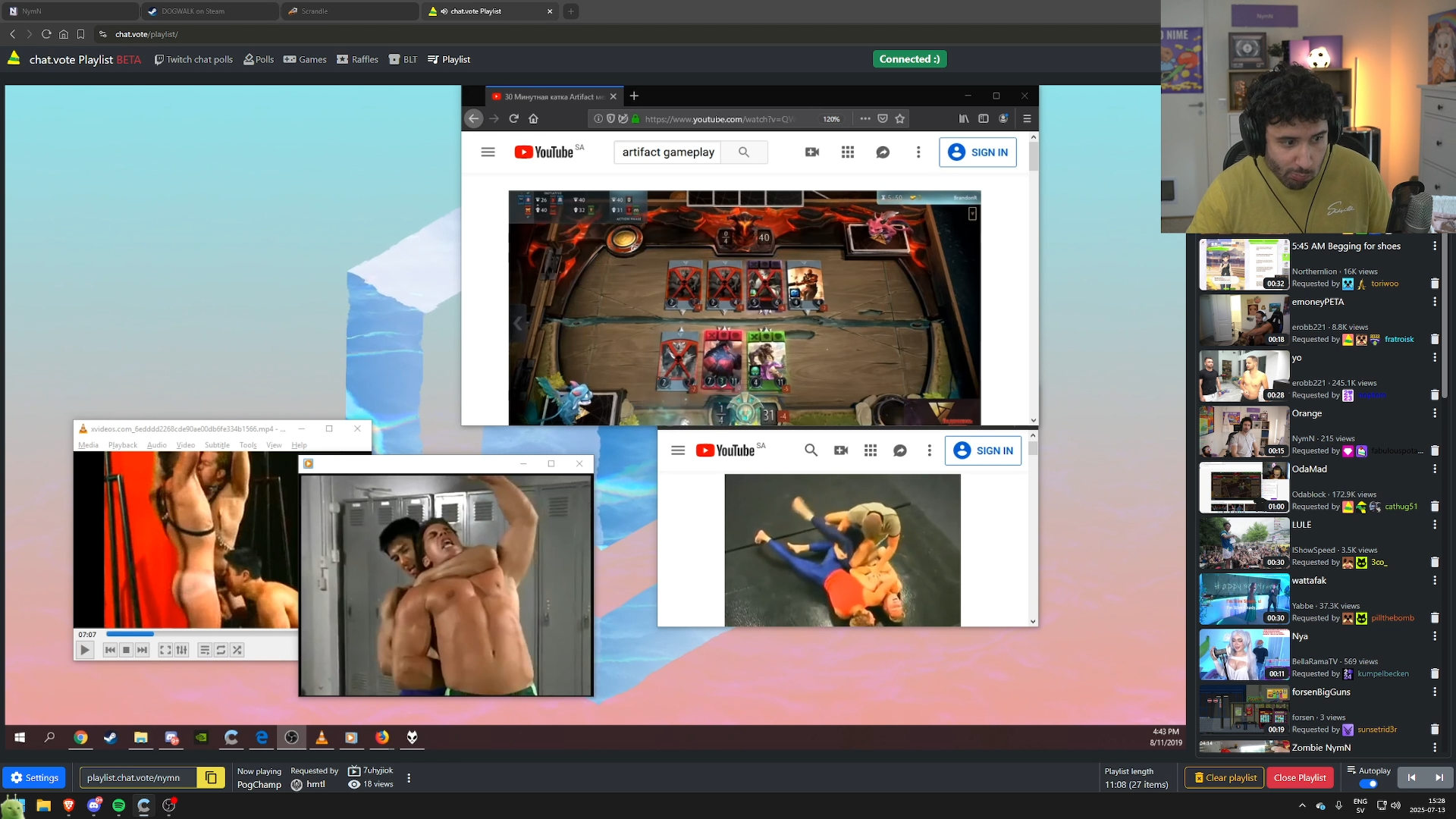1456x819 pixels.
Task: Click the PogChamp now playing title
Action: [x=259, y=784]
